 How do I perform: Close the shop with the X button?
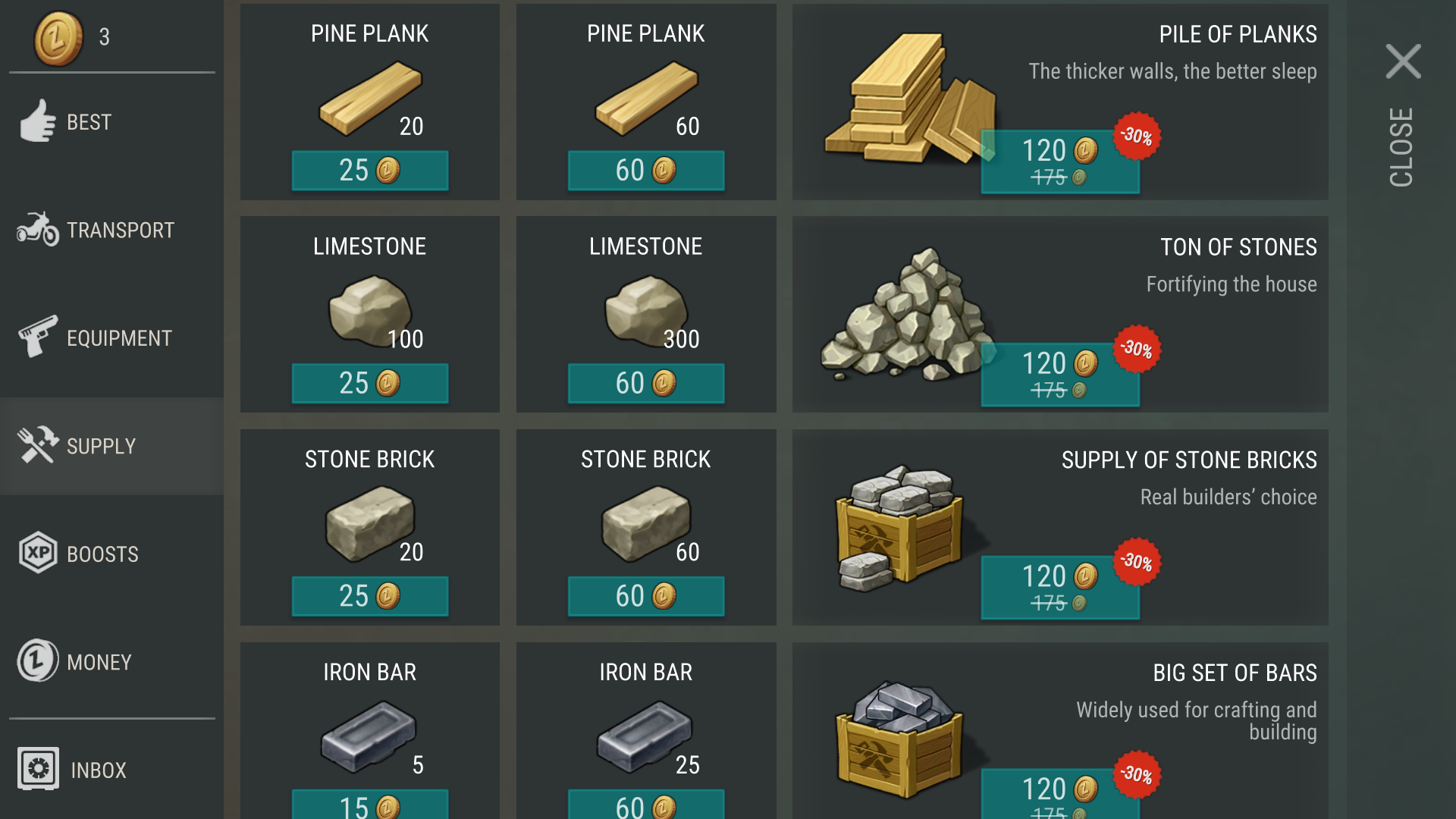point(1403,61)
